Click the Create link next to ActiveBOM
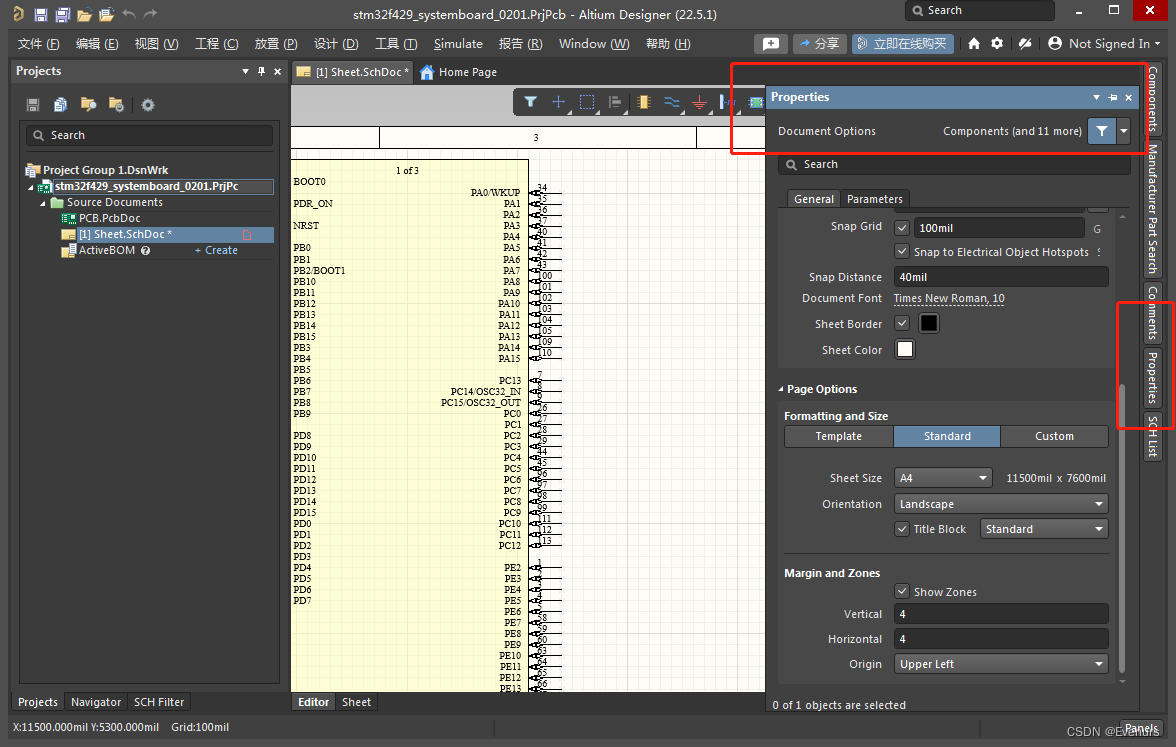 [x=217, y=250]
